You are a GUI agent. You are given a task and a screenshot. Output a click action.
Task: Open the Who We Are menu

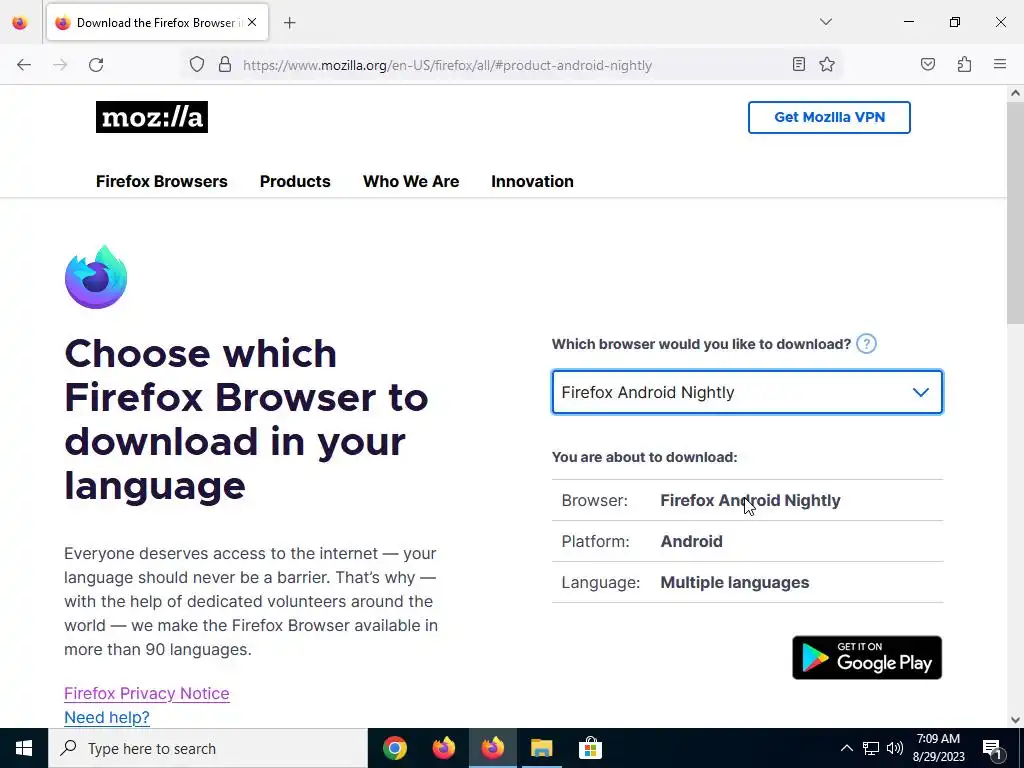pos(411,182)
